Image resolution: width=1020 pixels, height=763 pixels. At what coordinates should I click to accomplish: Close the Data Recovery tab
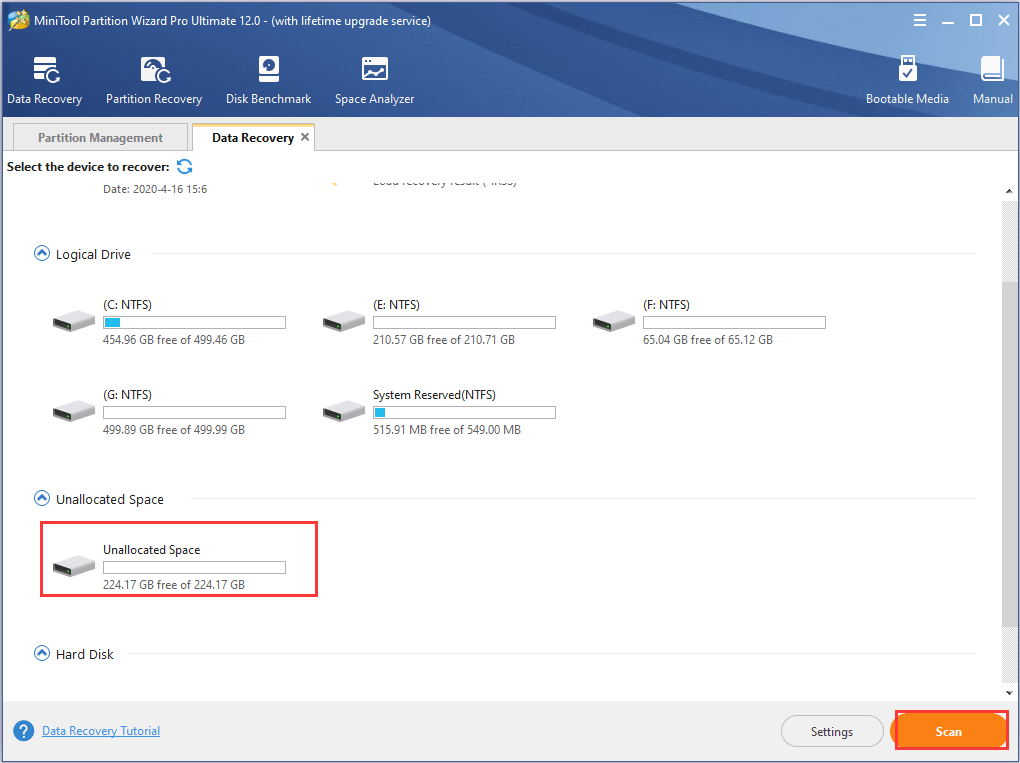(x=304, y=137)
